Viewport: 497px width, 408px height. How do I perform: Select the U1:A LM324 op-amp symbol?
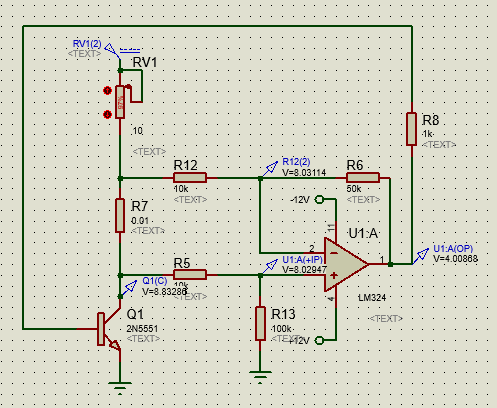click(346, 265)
